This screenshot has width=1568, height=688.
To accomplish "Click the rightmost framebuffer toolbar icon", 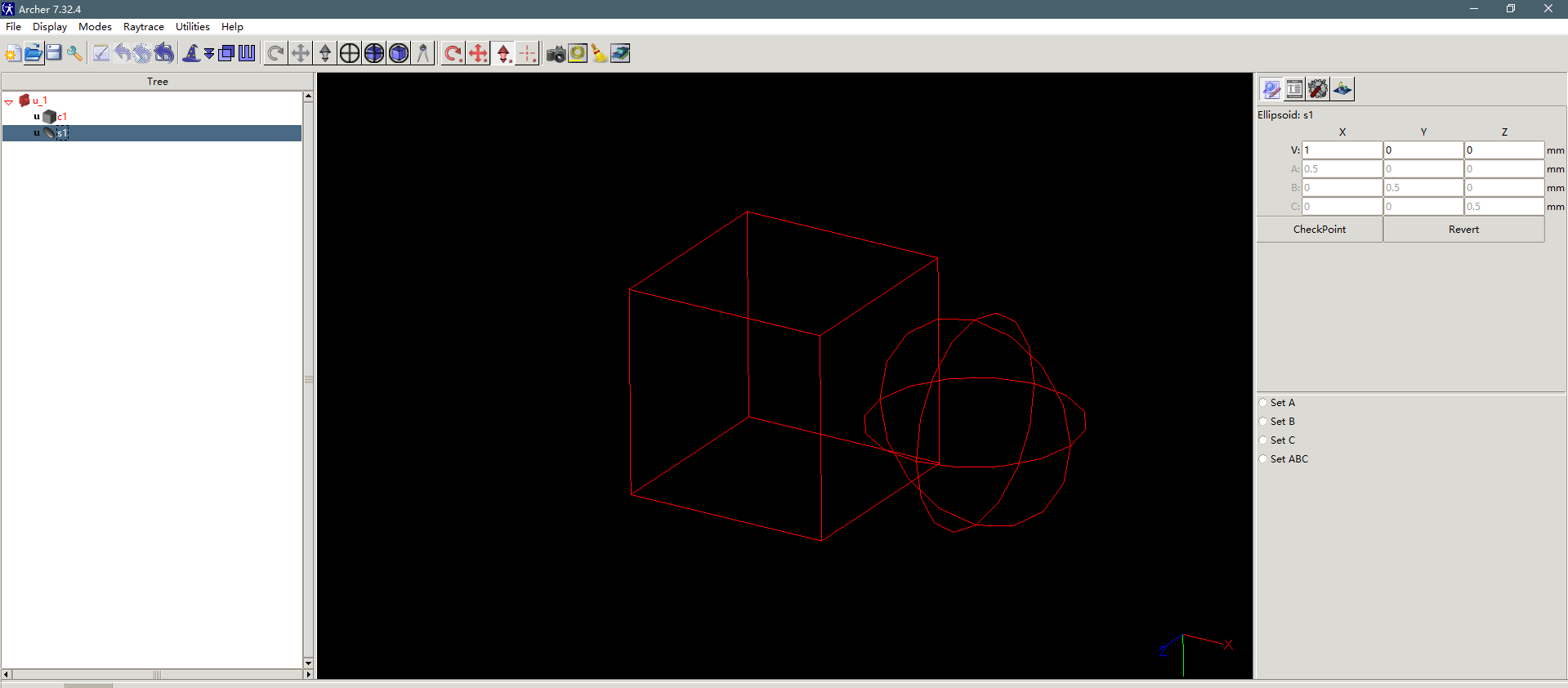I will click(x=620, y=54).
